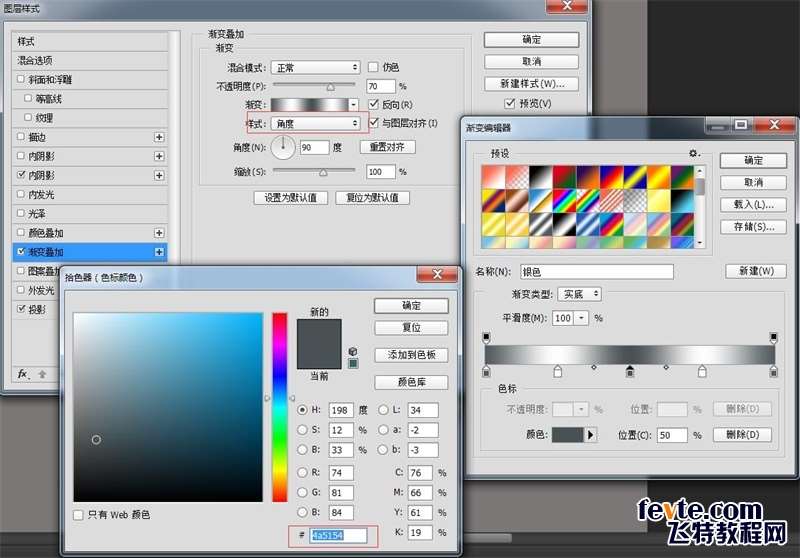The image size is (800, 558).
Task: Select the L lightness radio button
Action: coord(383,410)
